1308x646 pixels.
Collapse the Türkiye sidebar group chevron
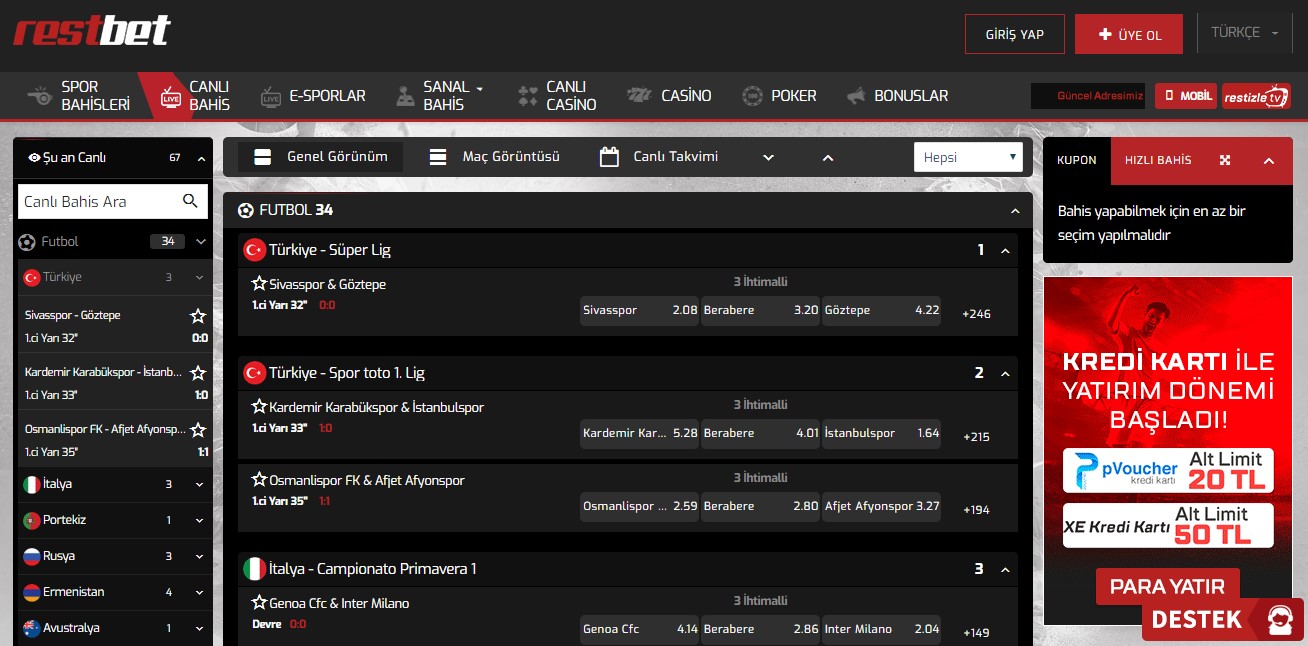(x=199, y=277)
